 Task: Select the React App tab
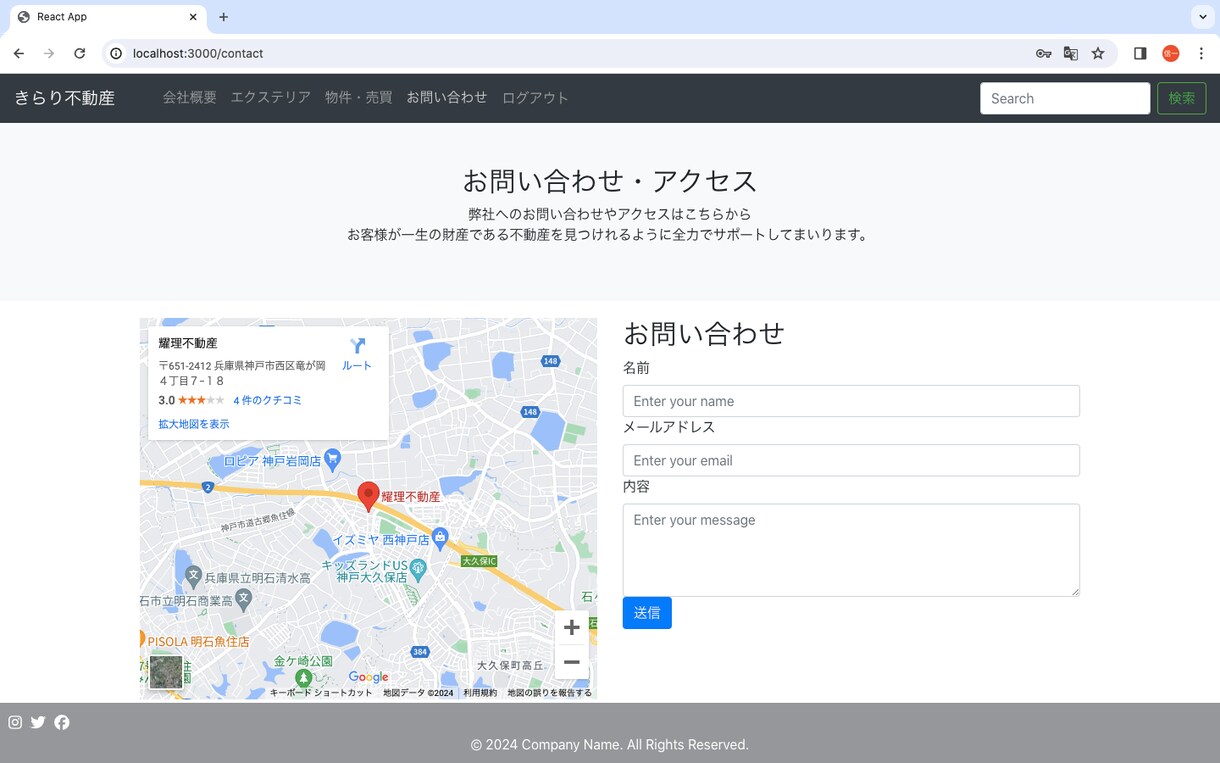[107, 17]
